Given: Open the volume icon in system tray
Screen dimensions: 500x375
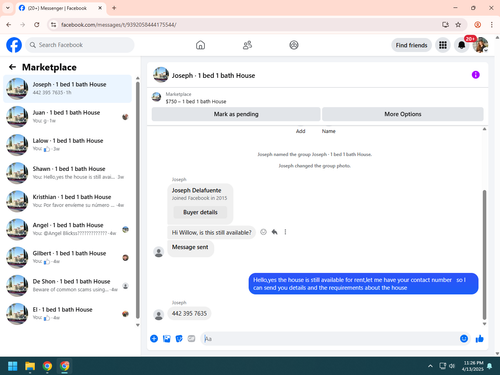Looking at the screenshot, I should pos(452,366).
